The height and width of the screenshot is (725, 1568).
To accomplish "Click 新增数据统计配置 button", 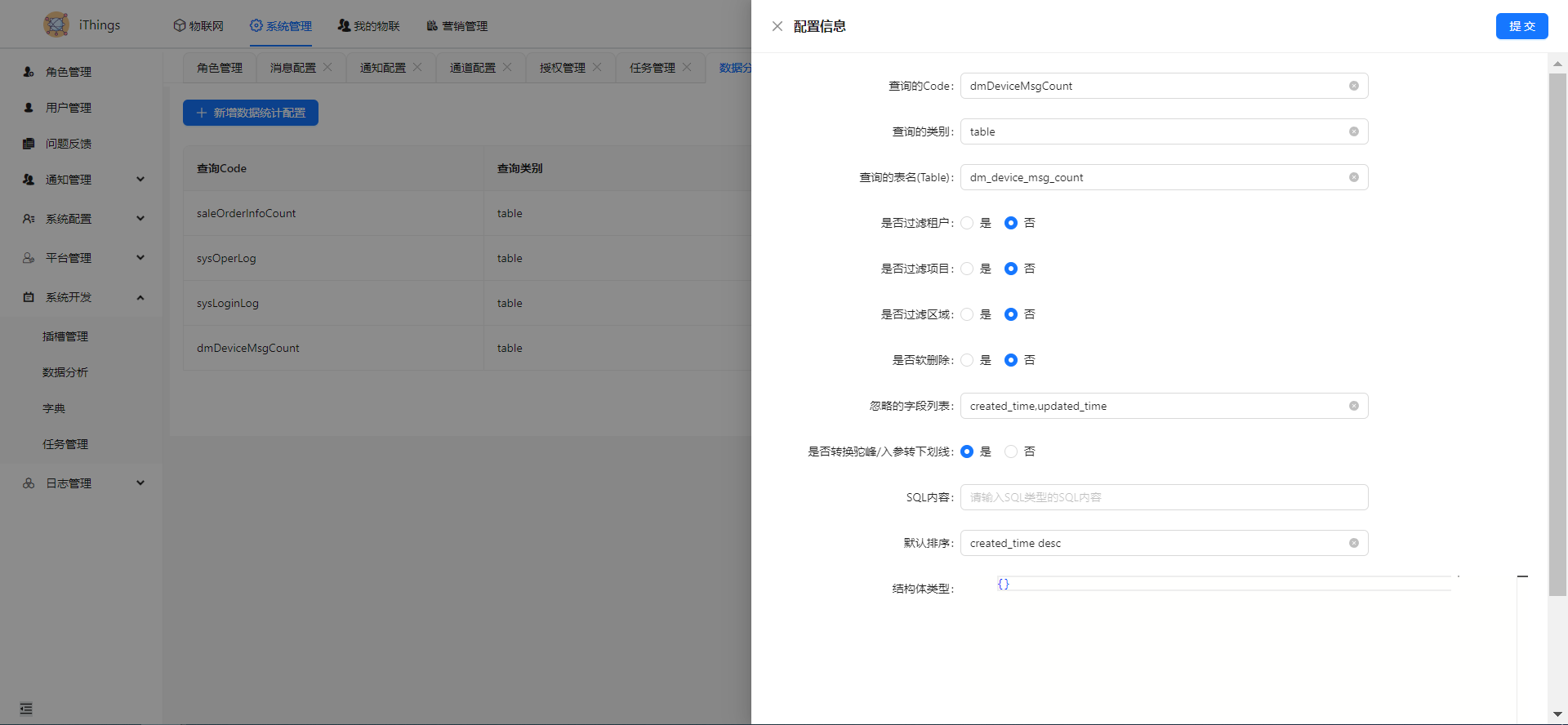I will (251, 113).
